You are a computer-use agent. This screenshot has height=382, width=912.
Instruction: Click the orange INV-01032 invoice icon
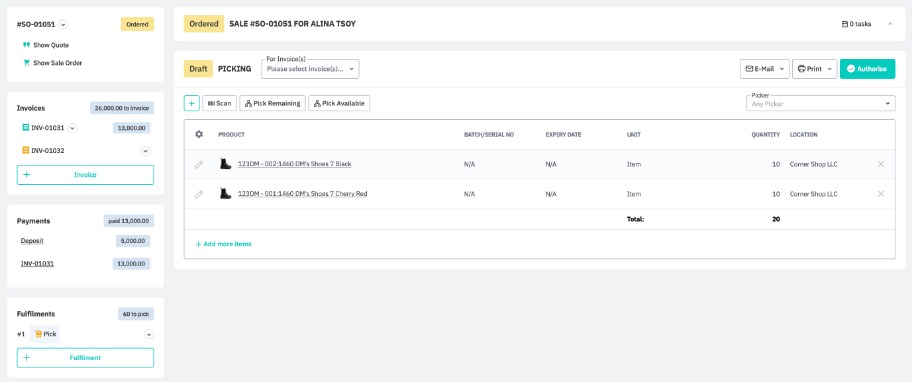(x=26, y=151)
